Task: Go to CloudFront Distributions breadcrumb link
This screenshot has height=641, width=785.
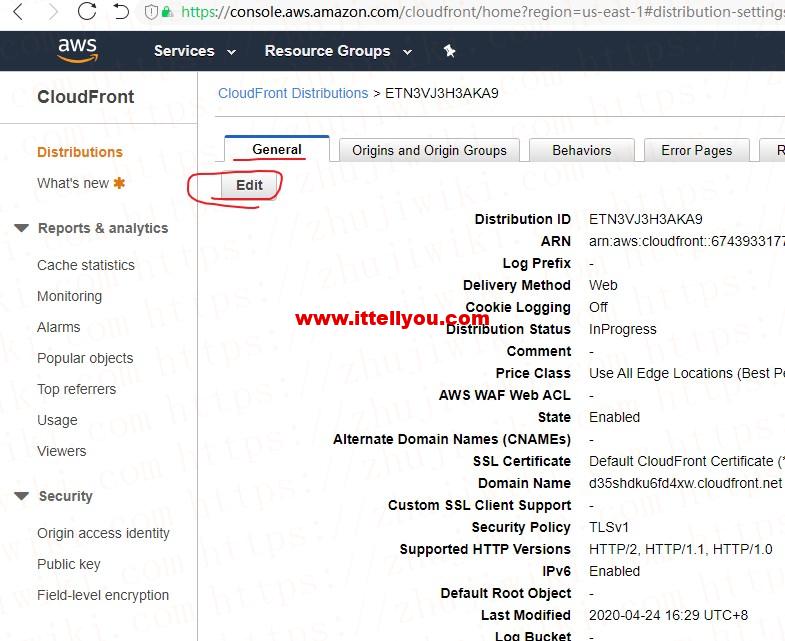Action: click(293, 93)
